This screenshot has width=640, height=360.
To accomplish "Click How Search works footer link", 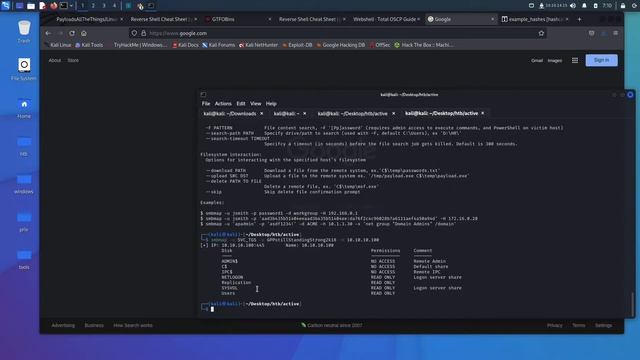I will click(133, 325).
